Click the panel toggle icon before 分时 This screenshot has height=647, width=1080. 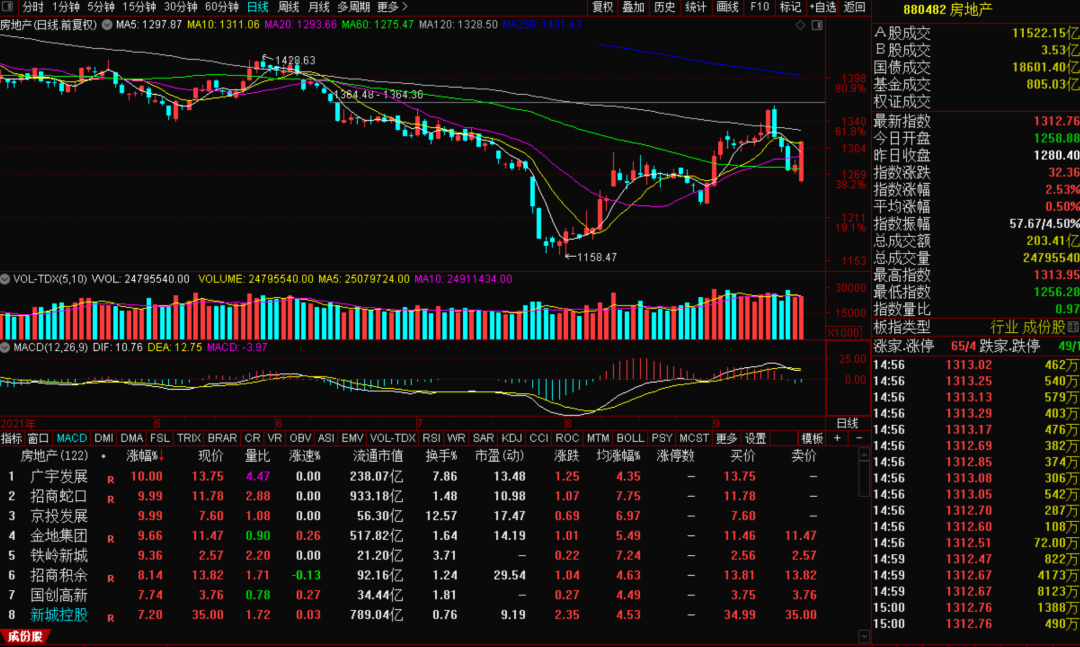tap(8, 7)
